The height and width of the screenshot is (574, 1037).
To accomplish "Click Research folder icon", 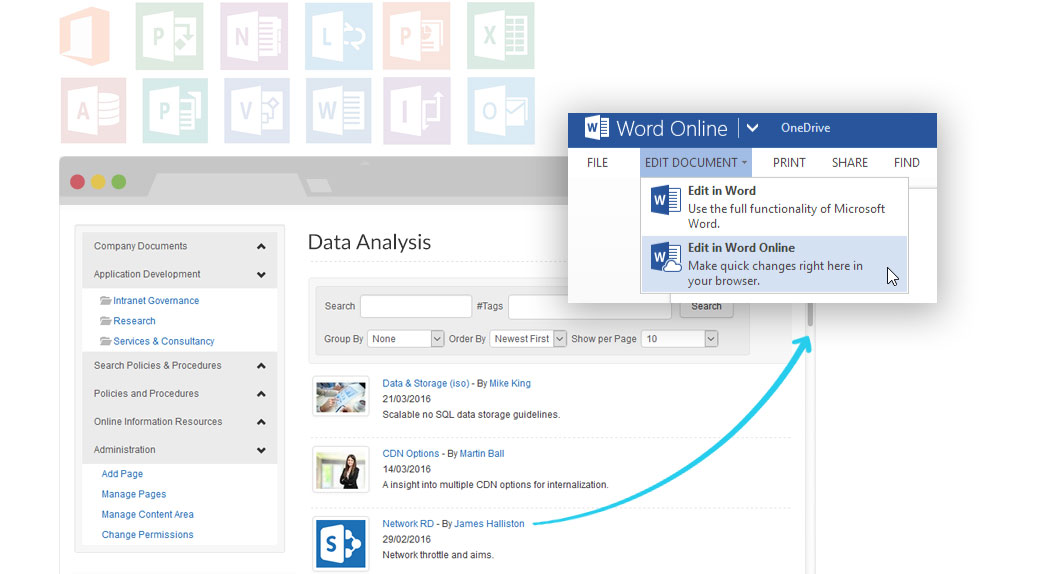I will (x=105, y=321).
